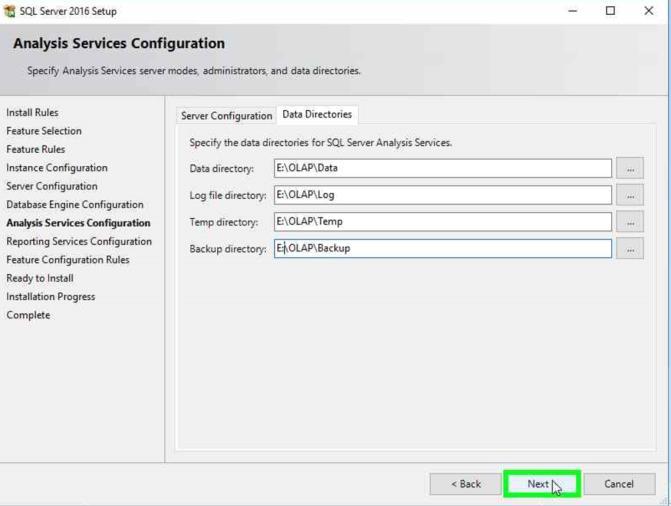Minimize the setup window
The image size is (671, 506).
tap(573, 11)
